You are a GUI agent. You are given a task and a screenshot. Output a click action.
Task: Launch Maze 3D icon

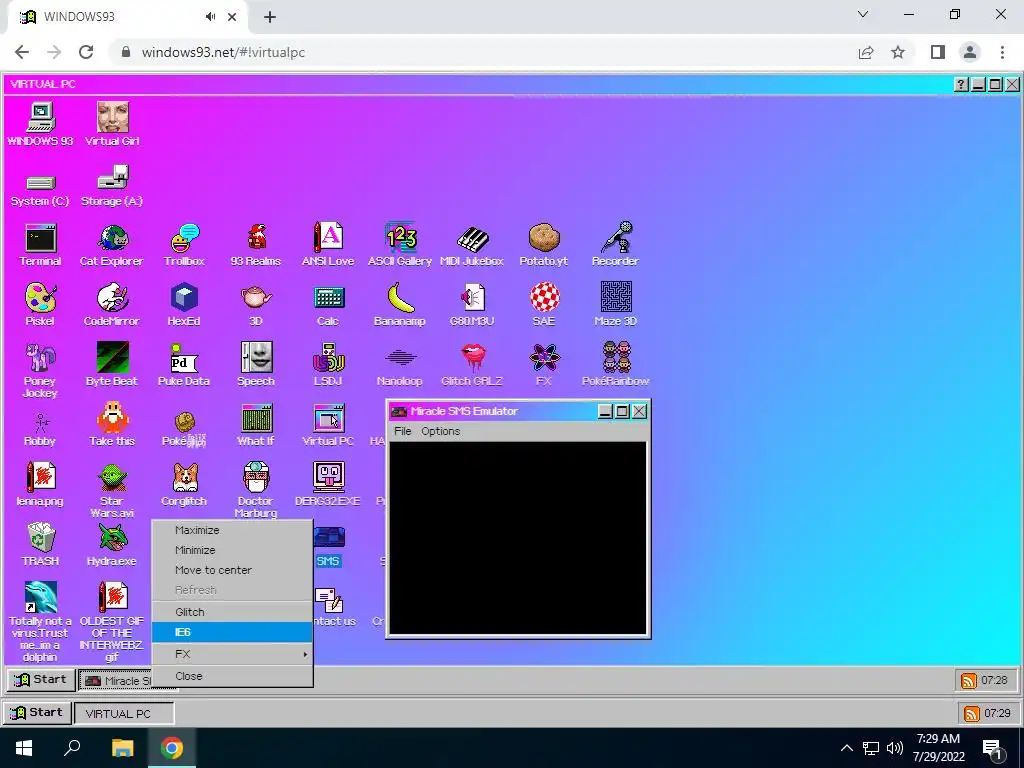click(615, 305)
